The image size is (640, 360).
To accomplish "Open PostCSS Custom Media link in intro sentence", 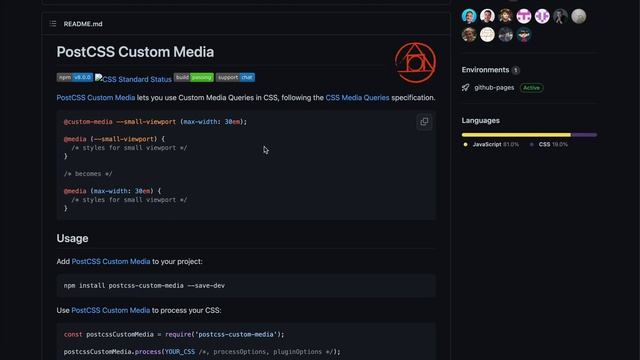I will (96, 98).
